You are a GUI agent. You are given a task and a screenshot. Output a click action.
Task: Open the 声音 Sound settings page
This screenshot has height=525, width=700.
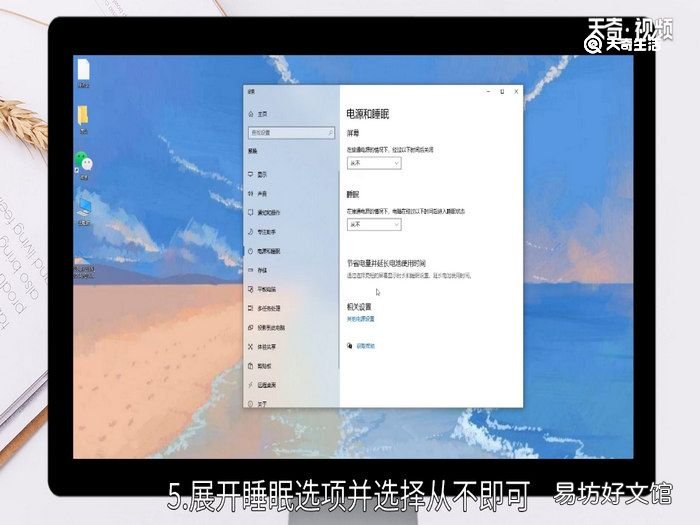point(258,194)
